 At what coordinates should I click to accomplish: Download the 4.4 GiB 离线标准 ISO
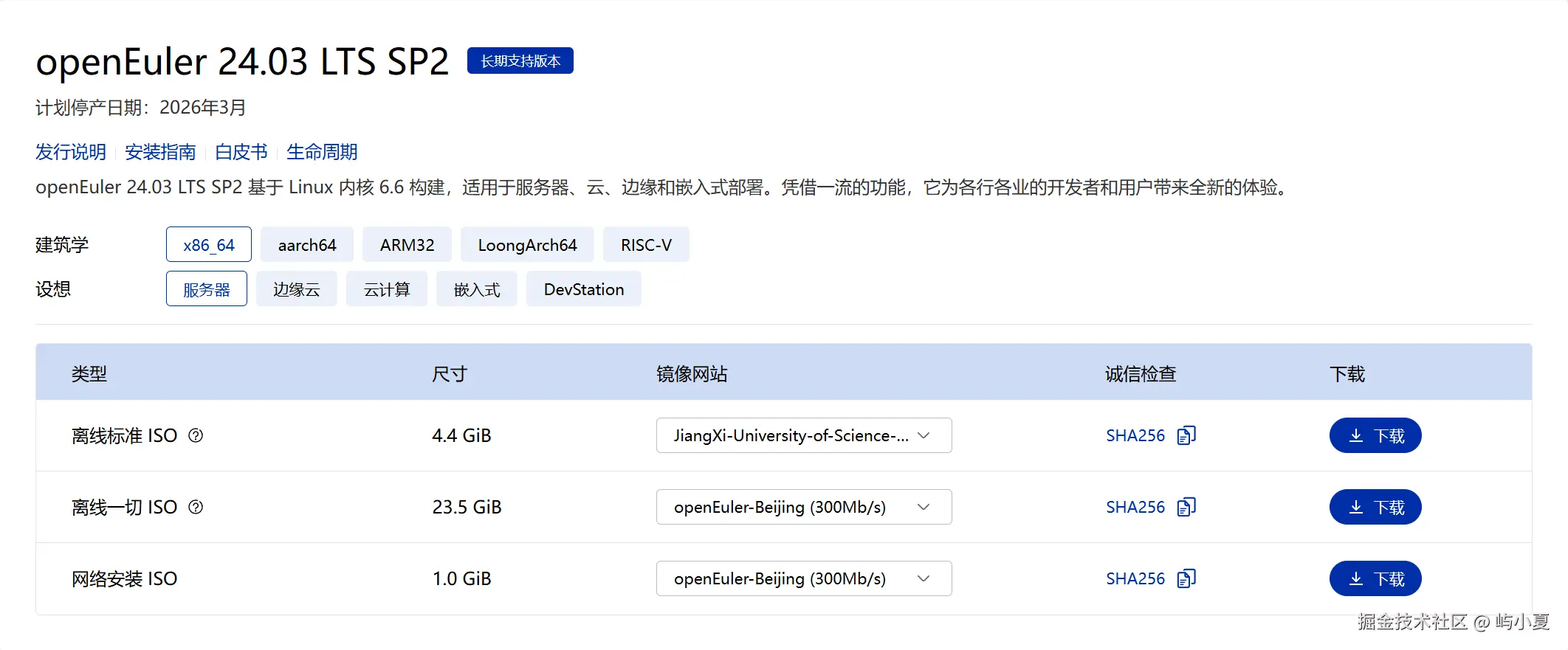point(1375,435)
